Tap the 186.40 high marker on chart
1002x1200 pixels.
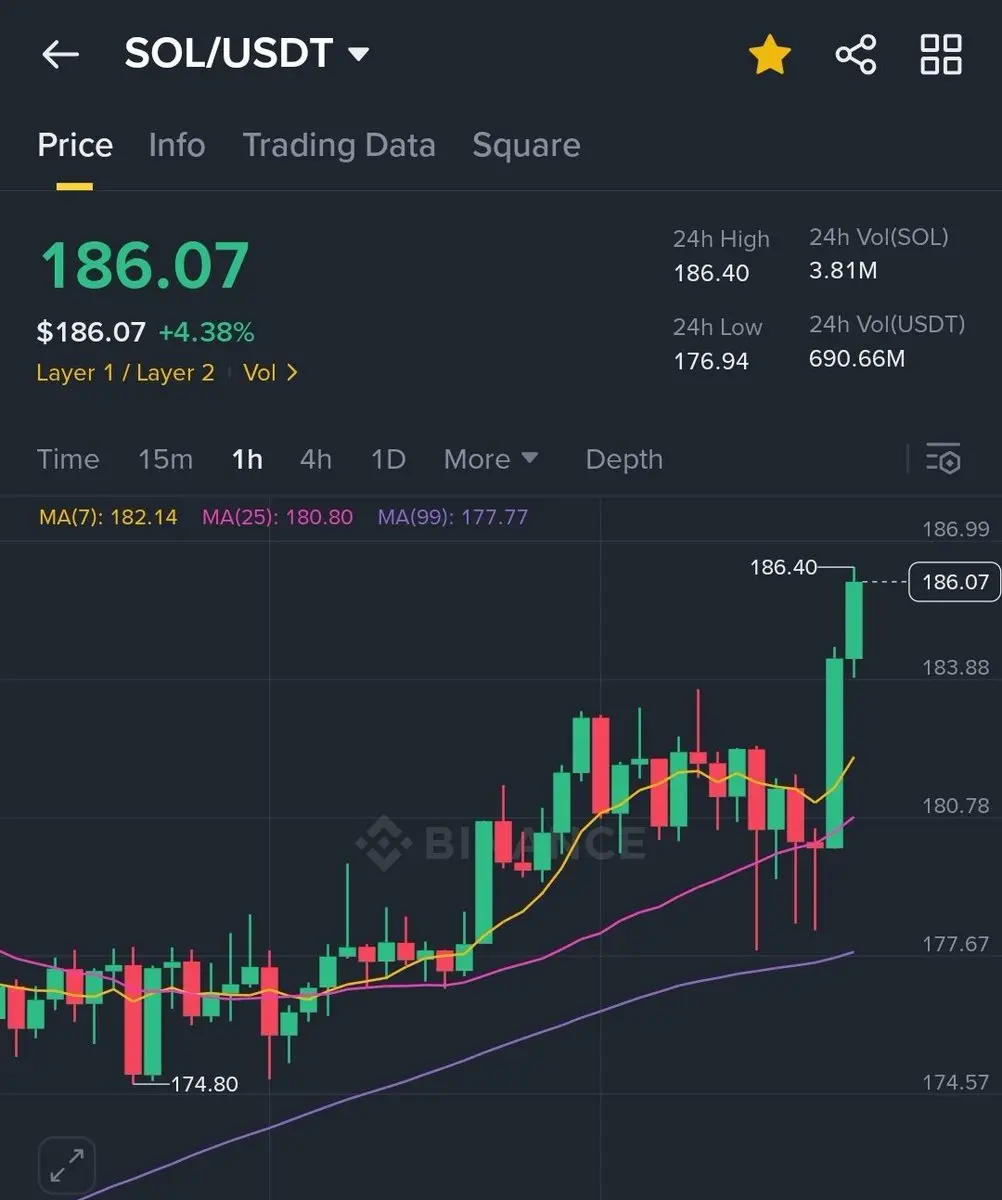(x=783, y=567)
